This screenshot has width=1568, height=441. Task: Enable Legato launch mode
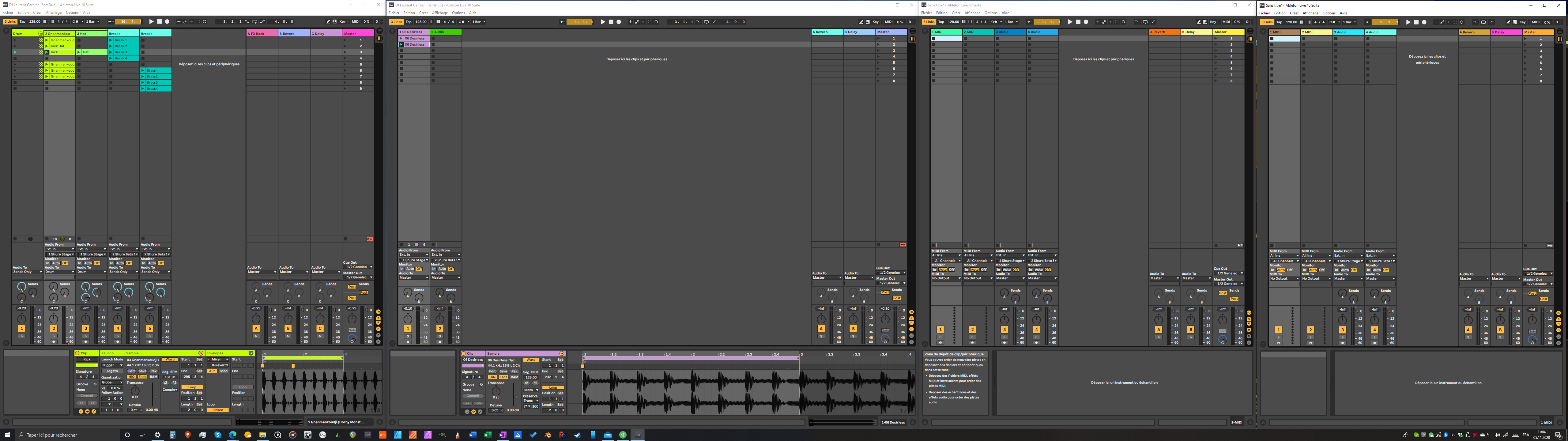pos(112,371)
